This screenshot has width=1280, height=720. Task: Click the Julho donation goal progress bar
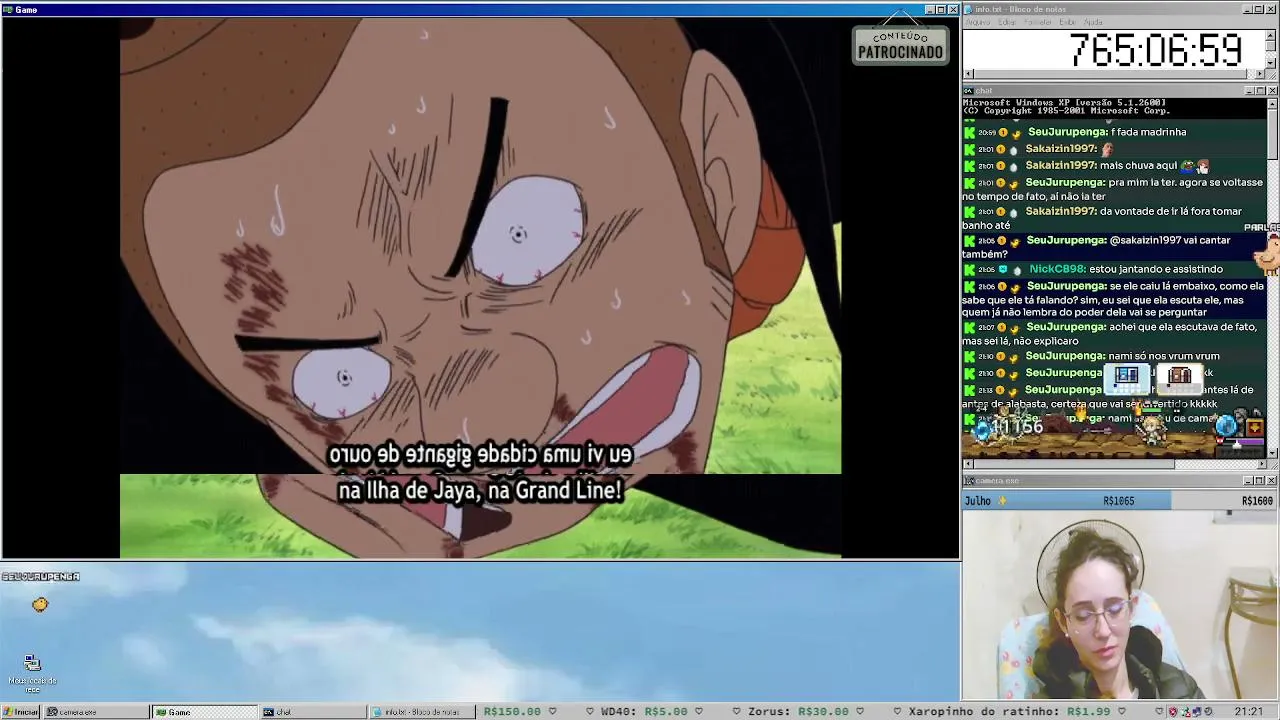click(x=1120, y=501)
